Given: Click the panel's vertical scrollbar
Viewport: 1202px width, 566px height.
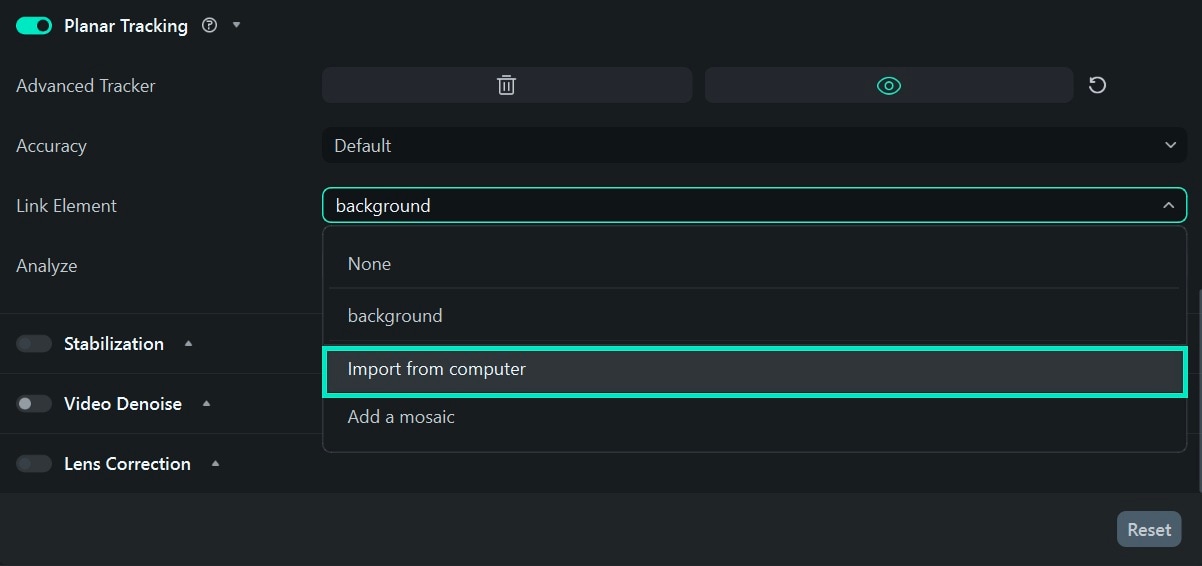Looking at the screenshot, I should point(1198,390).
